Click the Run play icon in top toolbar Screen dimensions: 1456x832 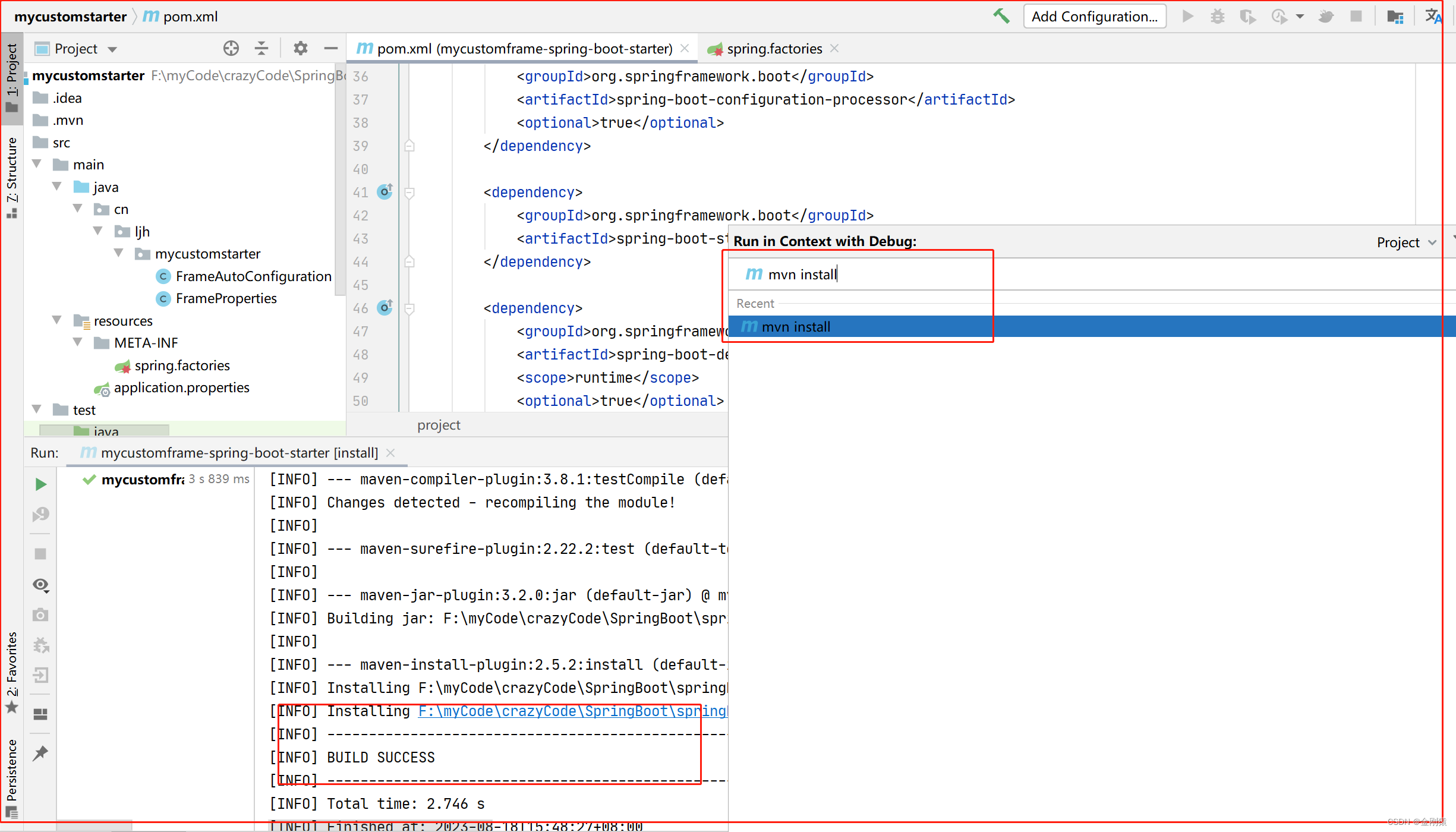click(x=1188, y=16)
